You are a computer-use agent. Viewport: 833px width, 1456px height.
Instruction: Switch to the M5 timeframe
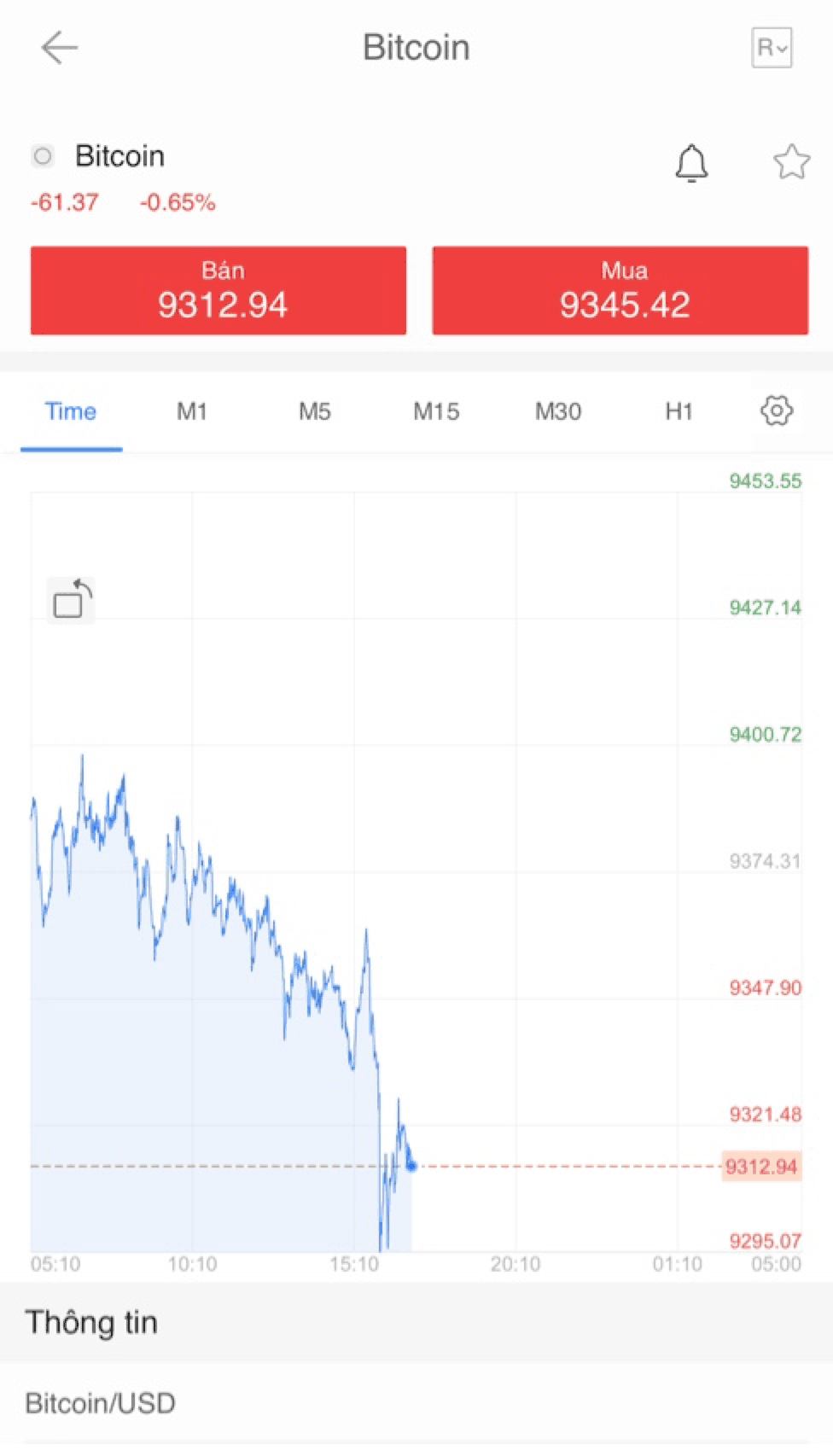pos(314,411)
